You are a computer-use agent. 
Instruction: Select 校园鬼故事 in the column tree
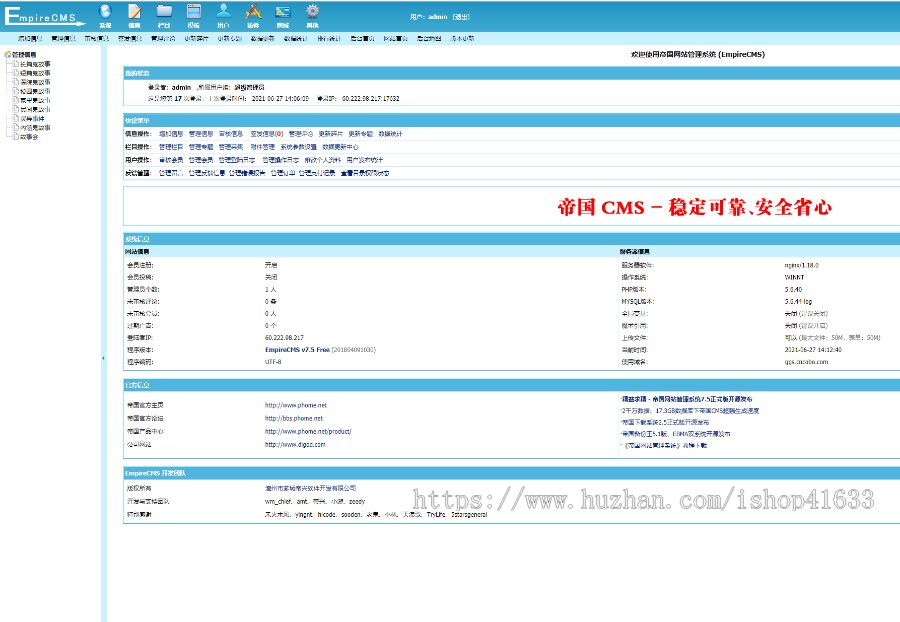click(35, 91)
